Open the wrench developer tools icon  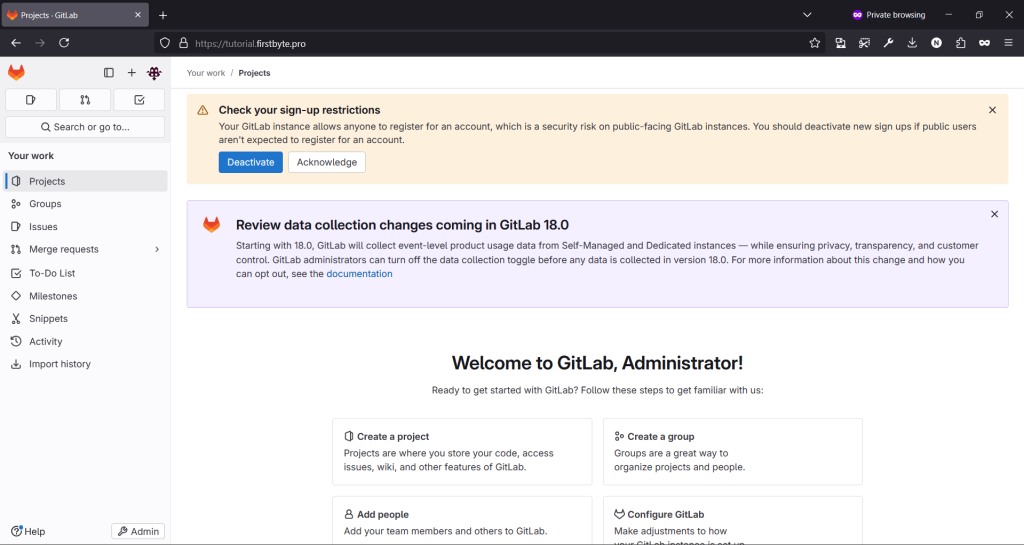pyautogui.click(x=888, y=43)
